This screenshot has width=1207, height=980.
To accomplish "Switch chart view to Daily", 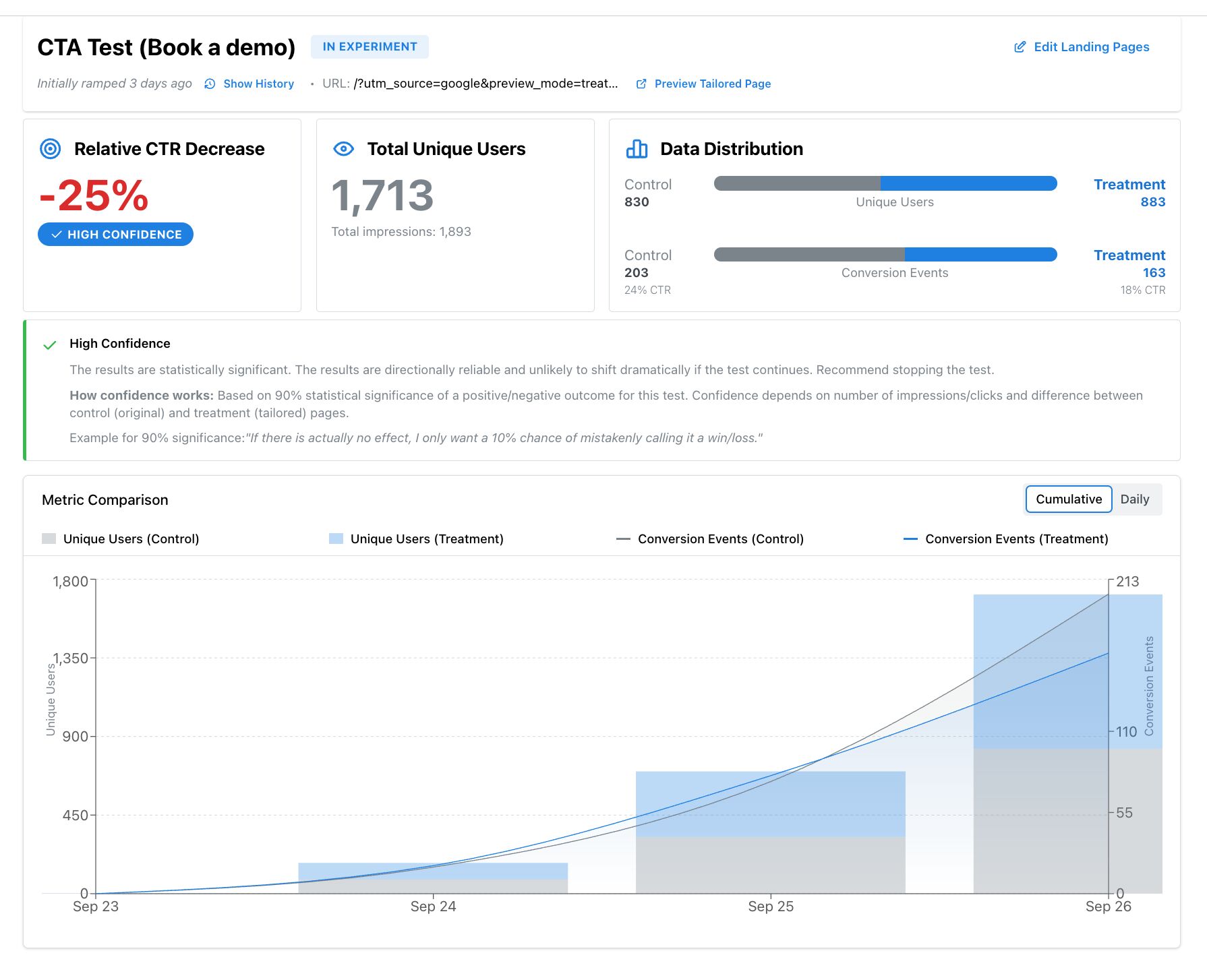I will (1136, 499).
